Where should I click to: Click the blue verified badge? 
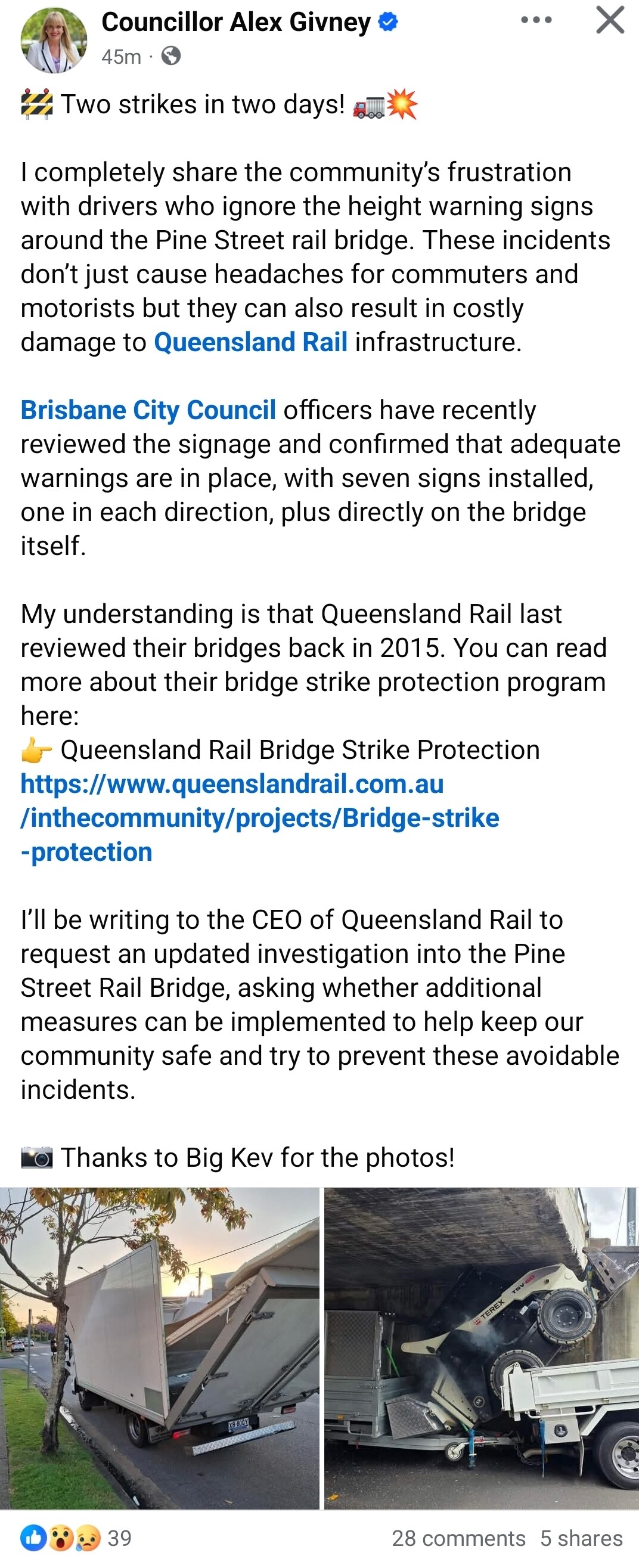387,23
